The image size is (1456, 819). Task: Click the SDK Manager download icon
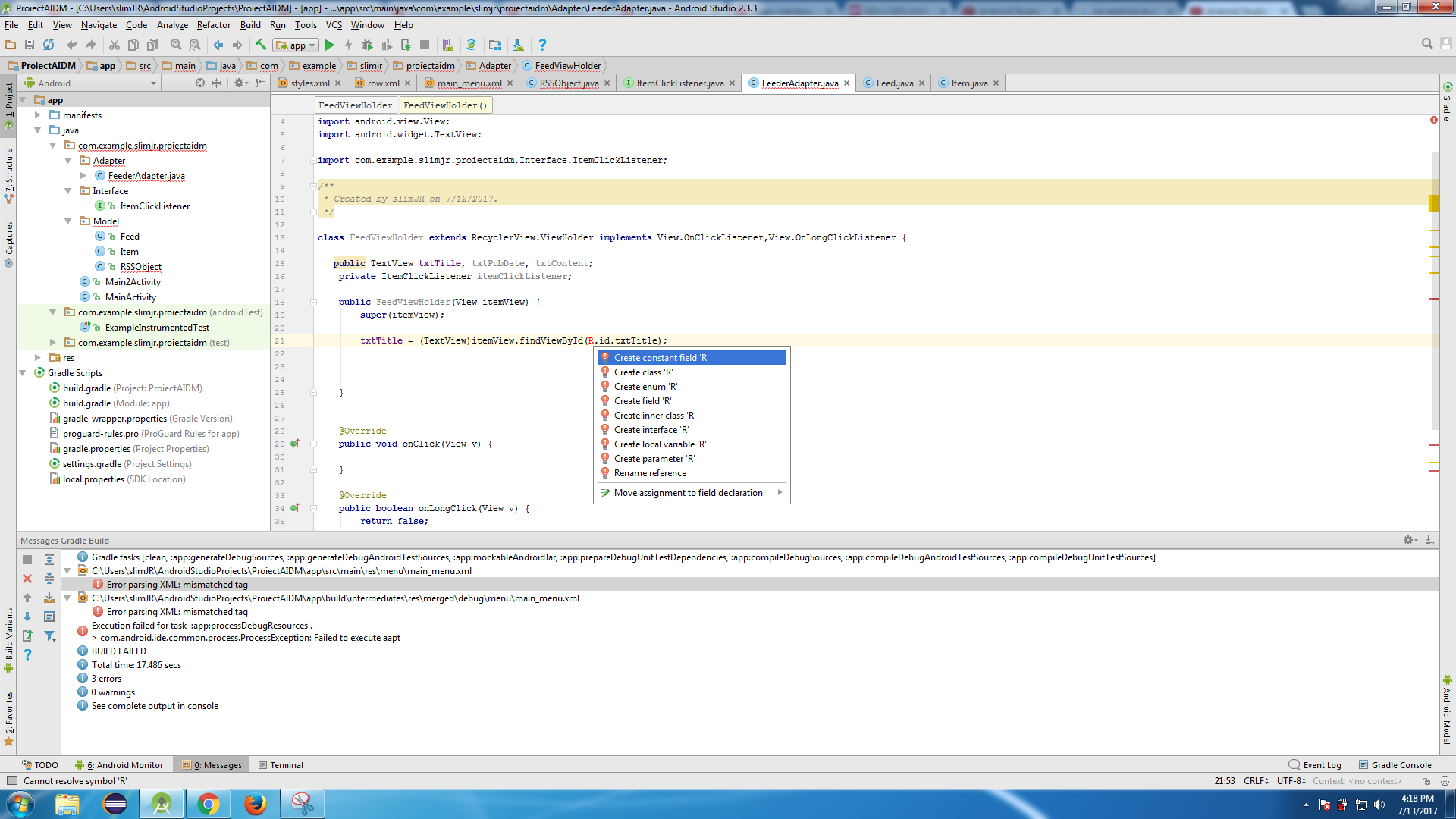pos(518,45)
